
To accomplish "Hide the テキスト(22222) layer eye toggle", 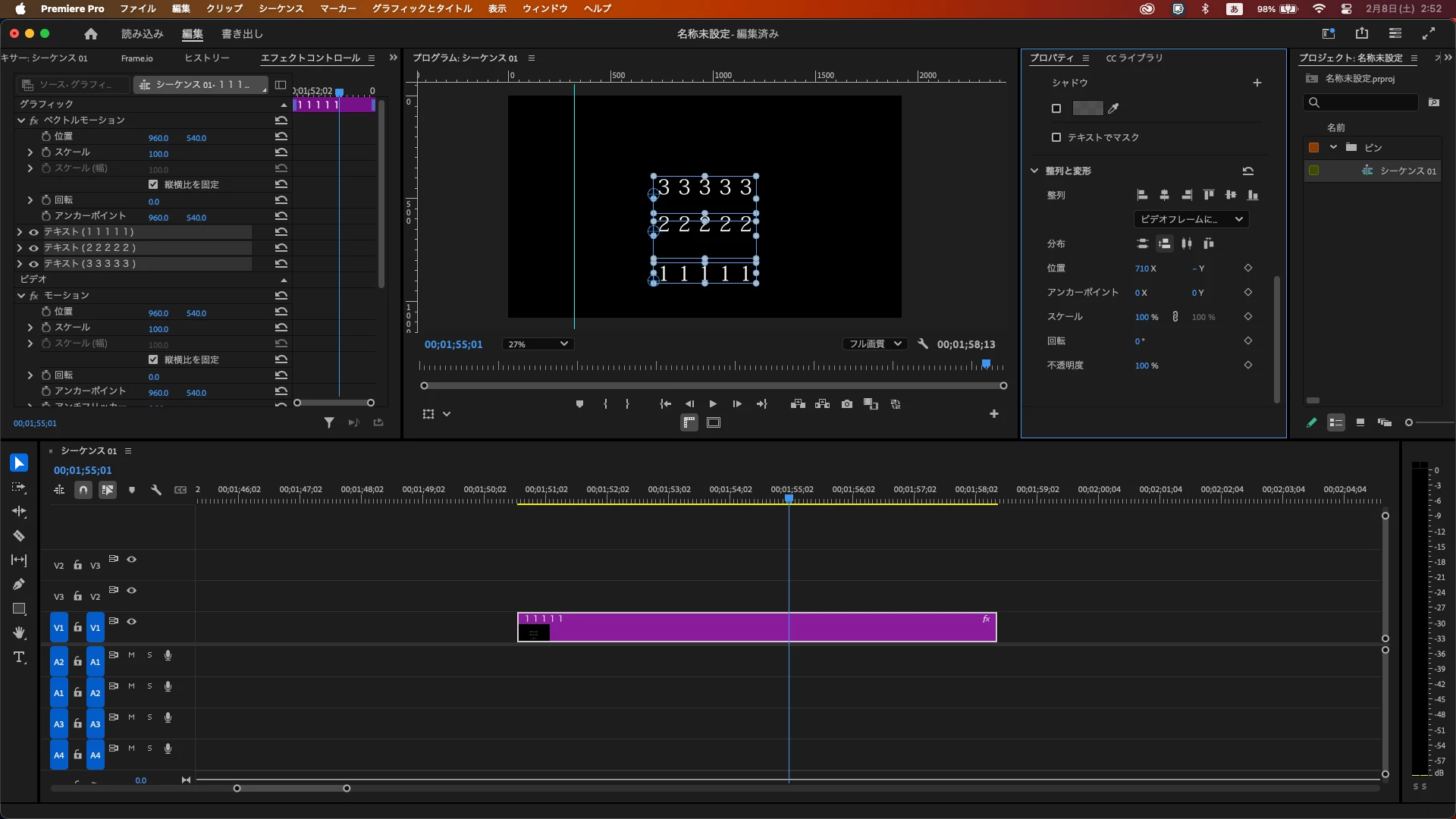I will tap(33, 248).
